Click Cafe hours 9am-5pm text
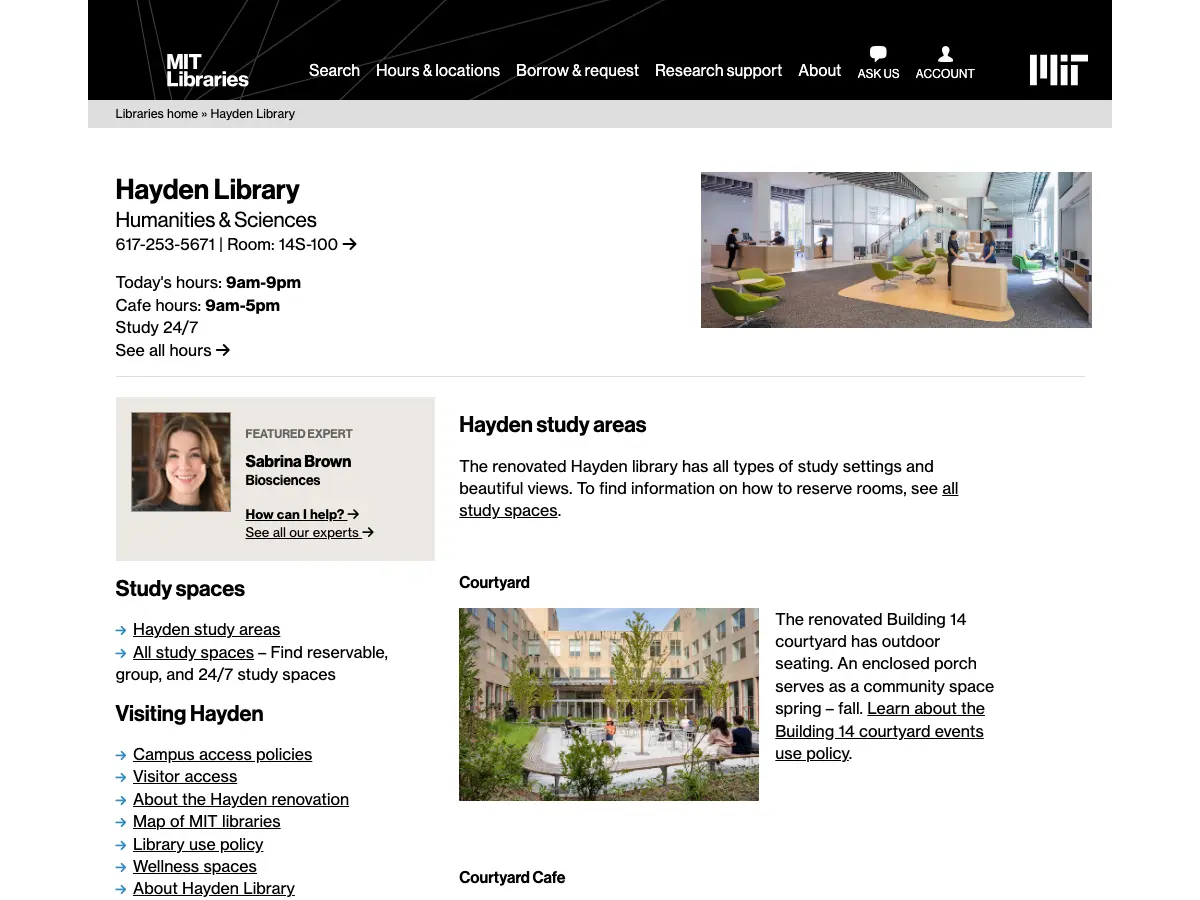 (x=198, y=305)
